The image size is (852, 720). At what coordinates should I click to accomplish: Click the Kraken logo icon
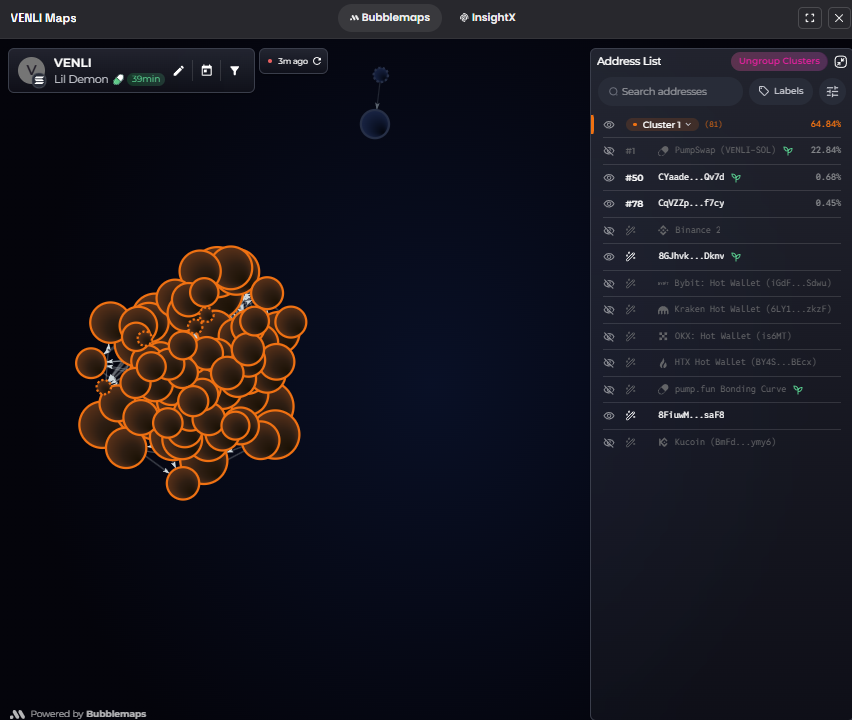(663, 310)
